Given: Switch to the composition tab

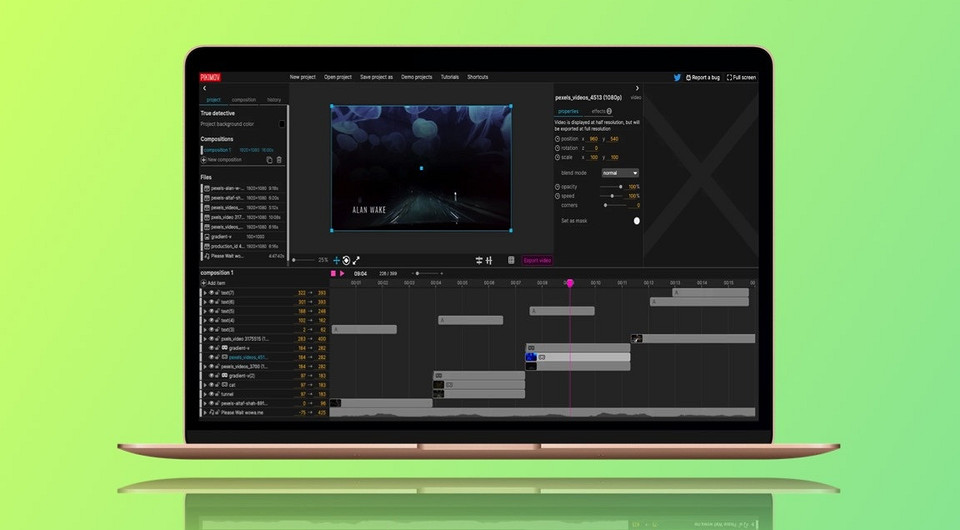Looking at the screenshot, I should coord(244,100).
